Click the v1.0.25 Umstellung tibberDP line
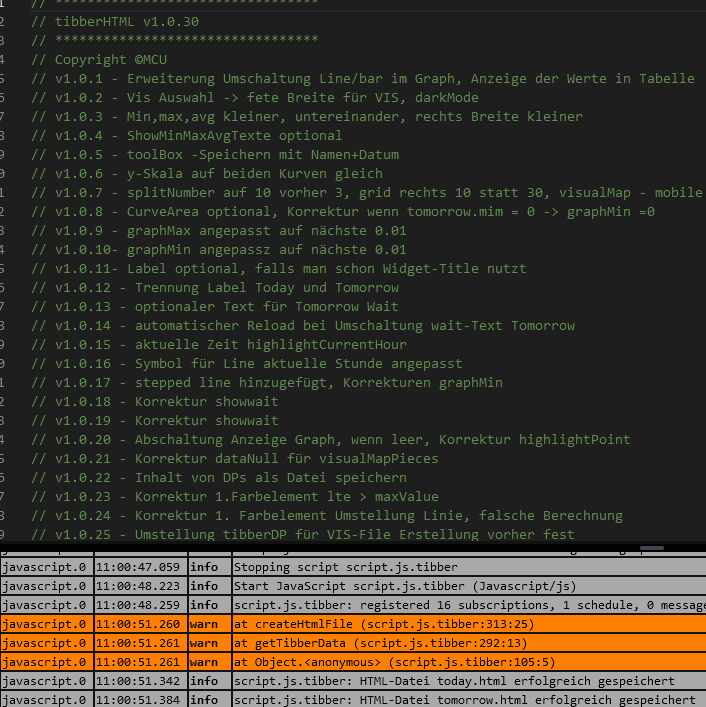This screenshot has width=706, height=707. (303, 534)
